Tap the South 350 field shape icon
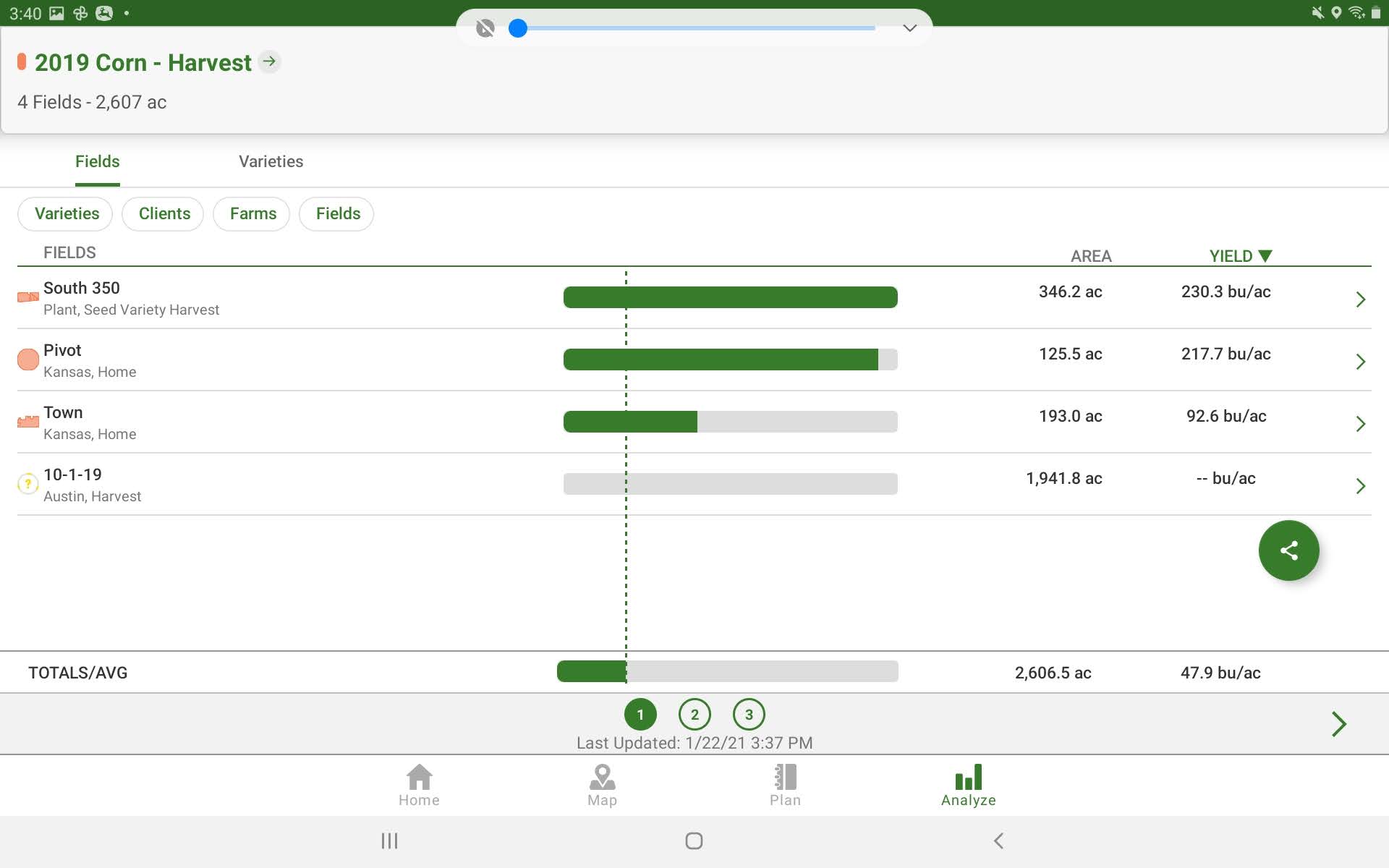 tap(28, 297)
